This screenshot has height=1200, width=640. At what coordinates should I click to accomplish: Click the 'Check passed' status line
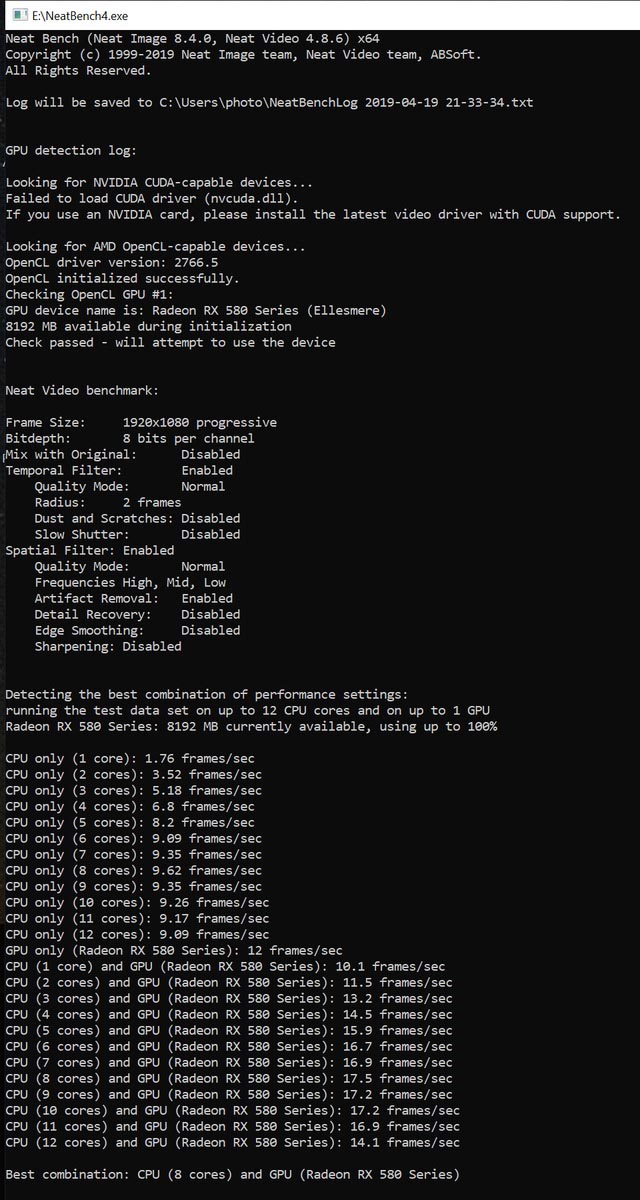[x=171, y=343]
